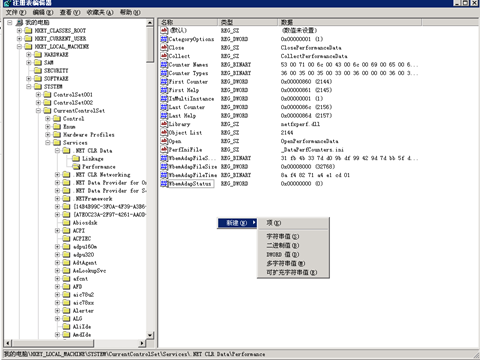
Task: Click the string icon of Library value
Action: click(164, 124)
